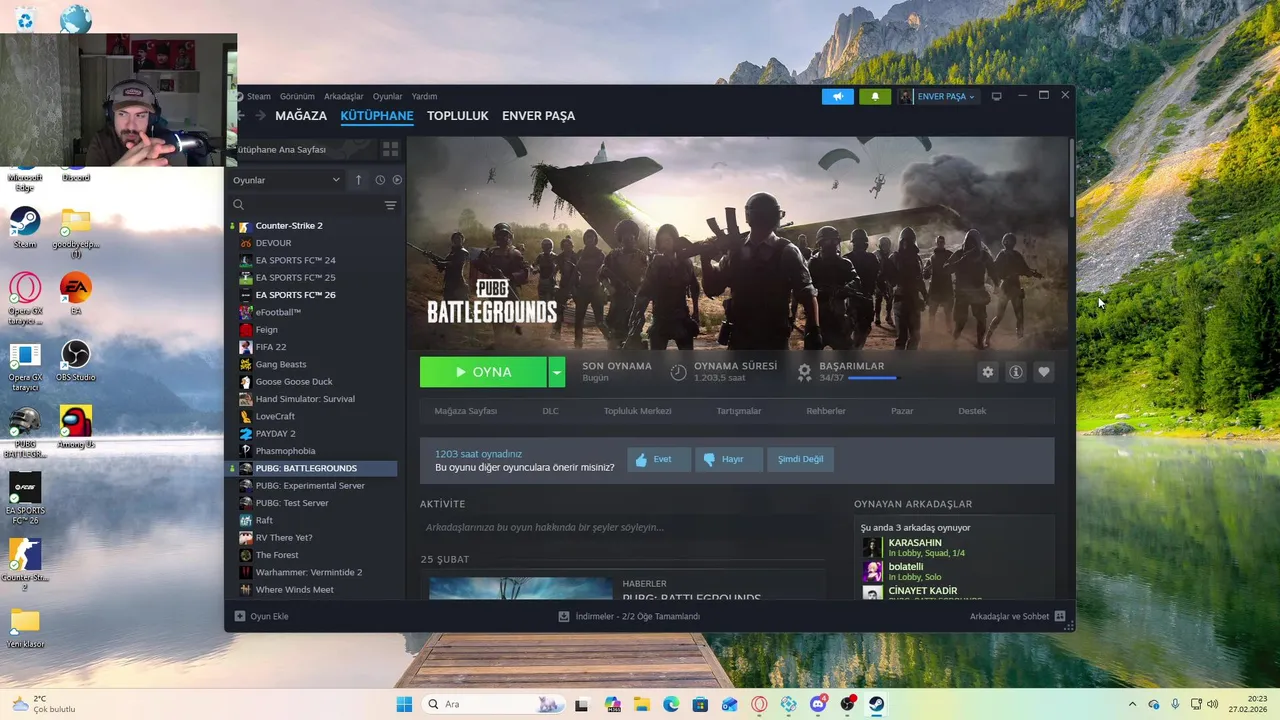Open PUBG game info icon
This screenshot has width=1280, height=720.
pyautogui.click(x=1016, y=372)
